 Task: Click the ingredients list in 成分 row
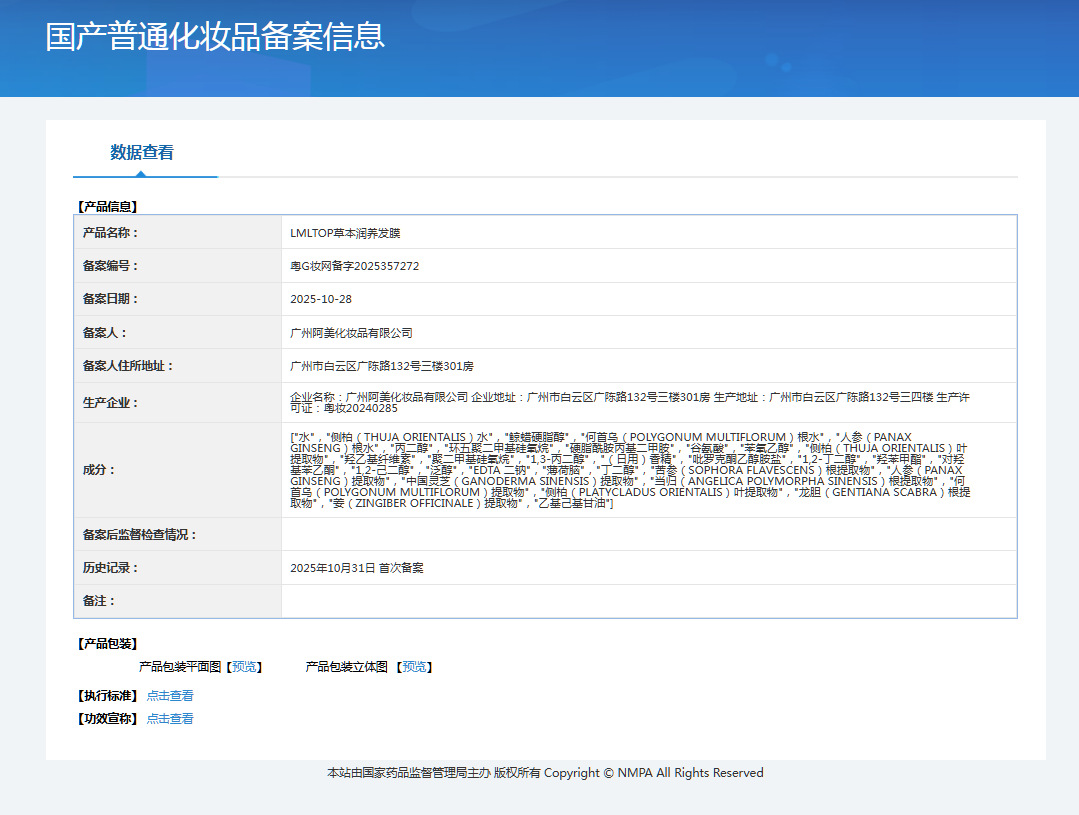629,470
